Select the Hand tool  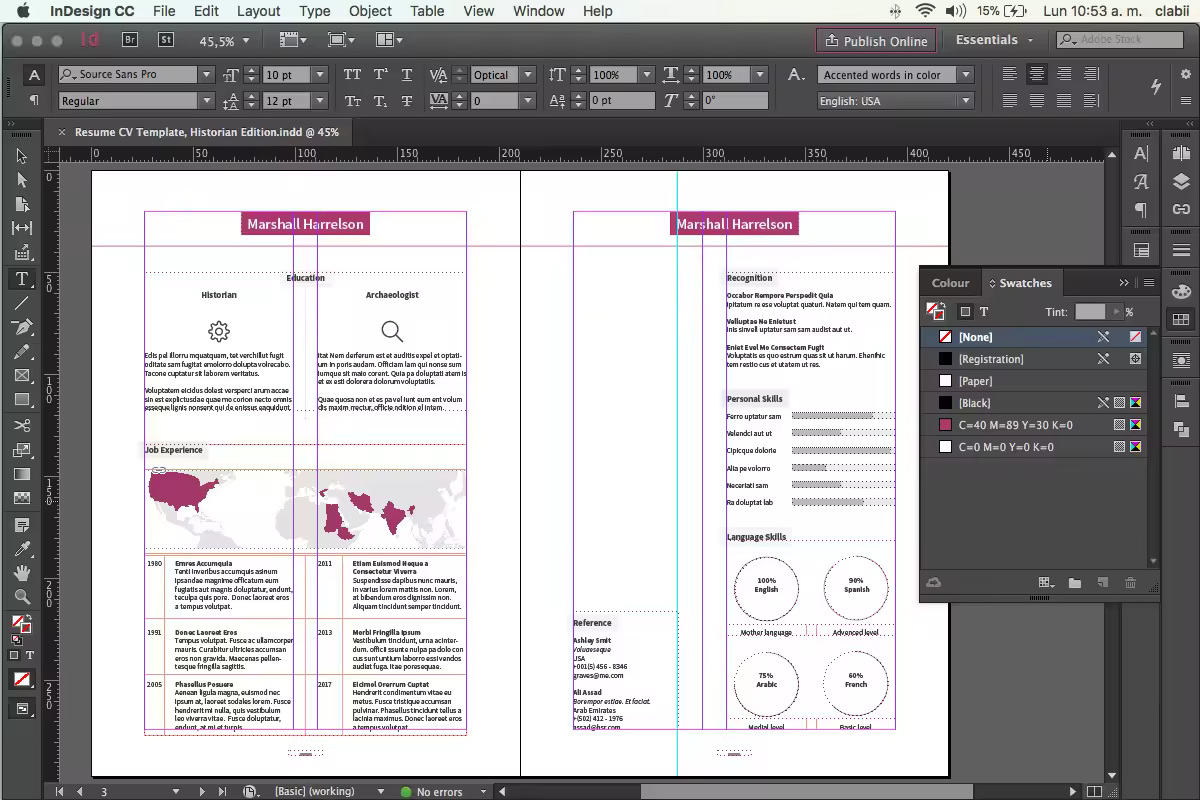pos(22,573)
